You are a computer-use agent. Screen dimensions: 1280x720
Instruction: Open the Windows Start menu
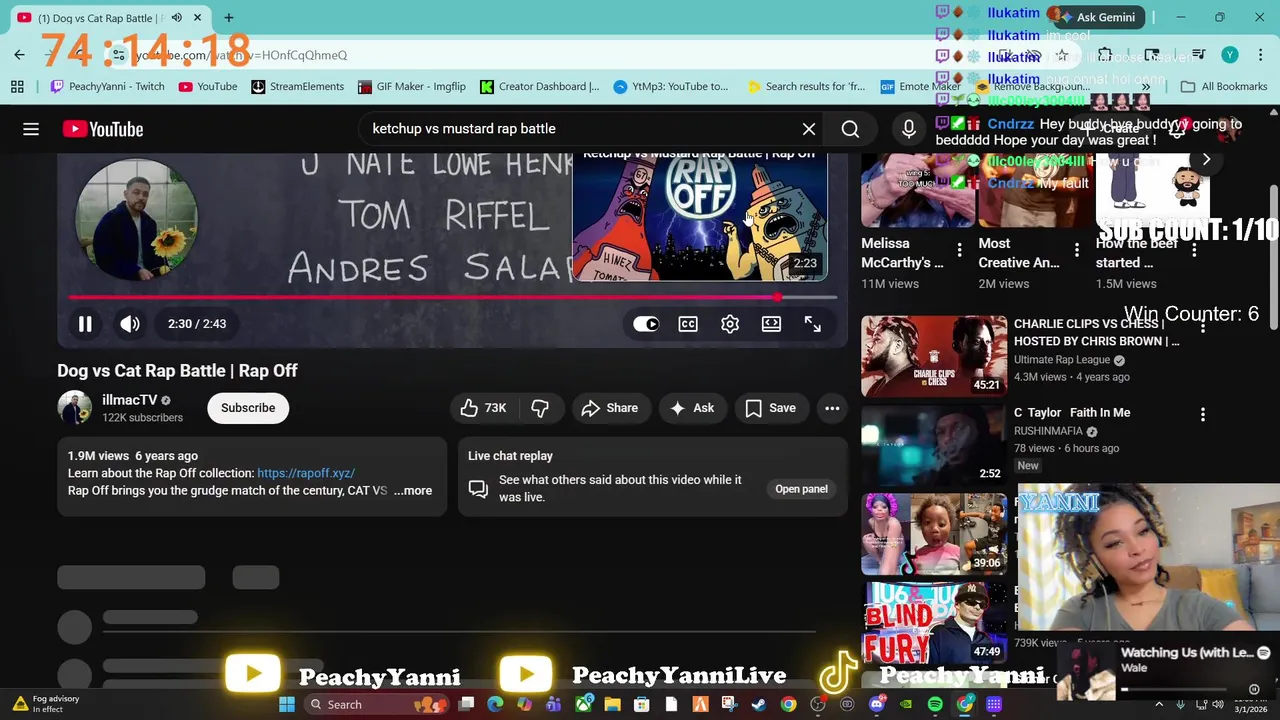[x=287, y=705]
